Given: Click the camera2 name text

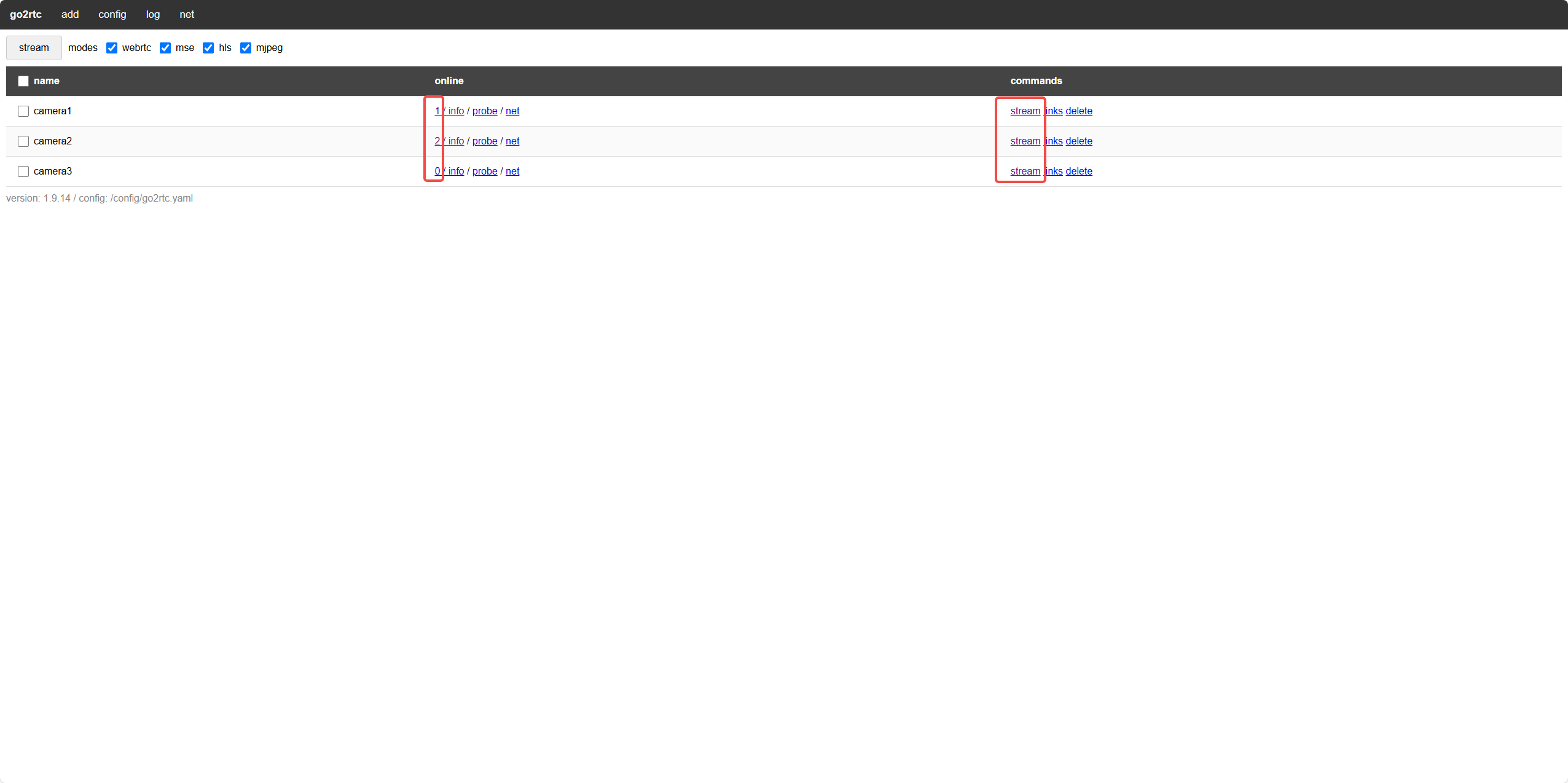Looking at the screenshot, I should click(x=53, y=141).
